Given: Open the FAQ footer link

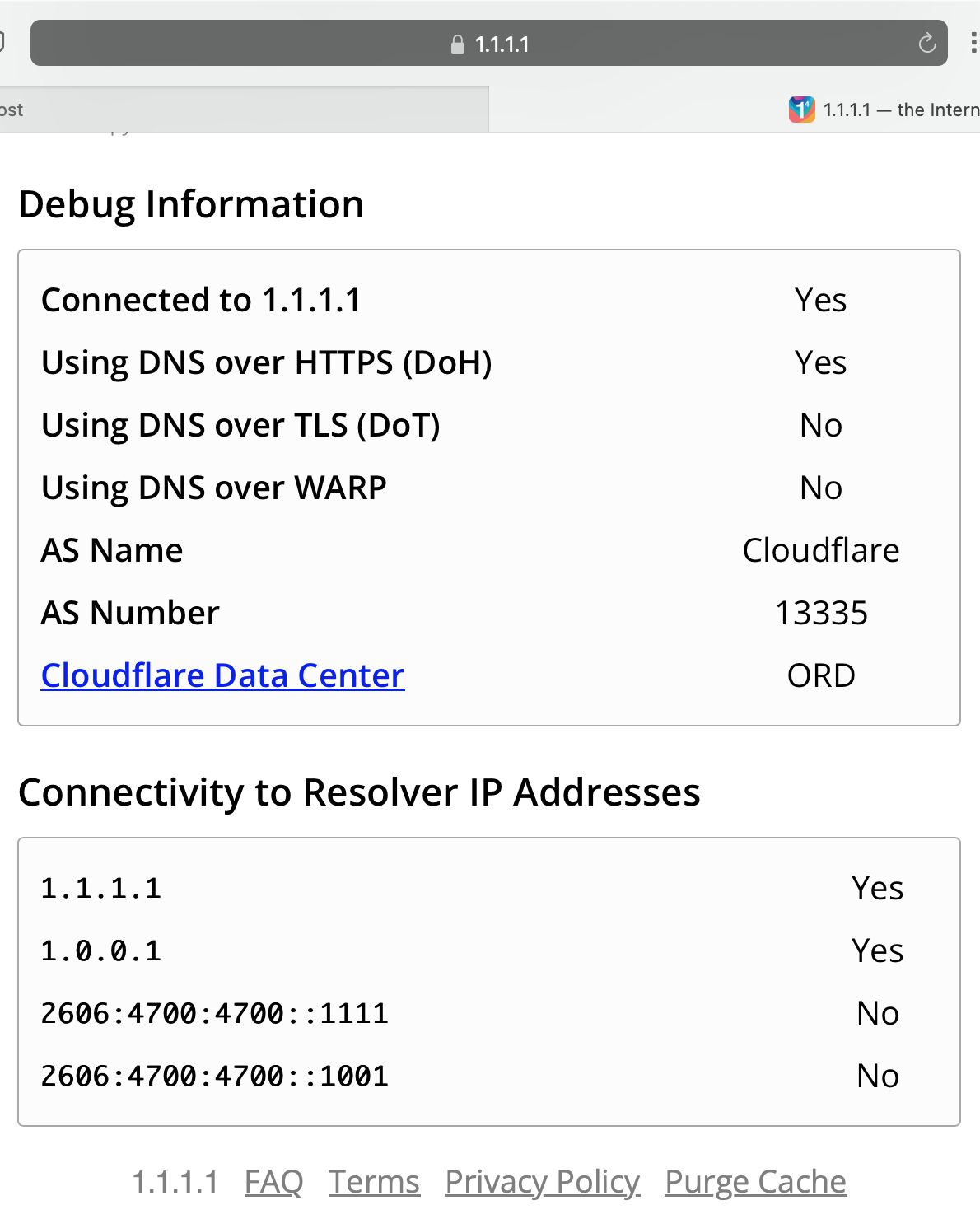Looking at the screenshot, I should [x=273, y=1182].
